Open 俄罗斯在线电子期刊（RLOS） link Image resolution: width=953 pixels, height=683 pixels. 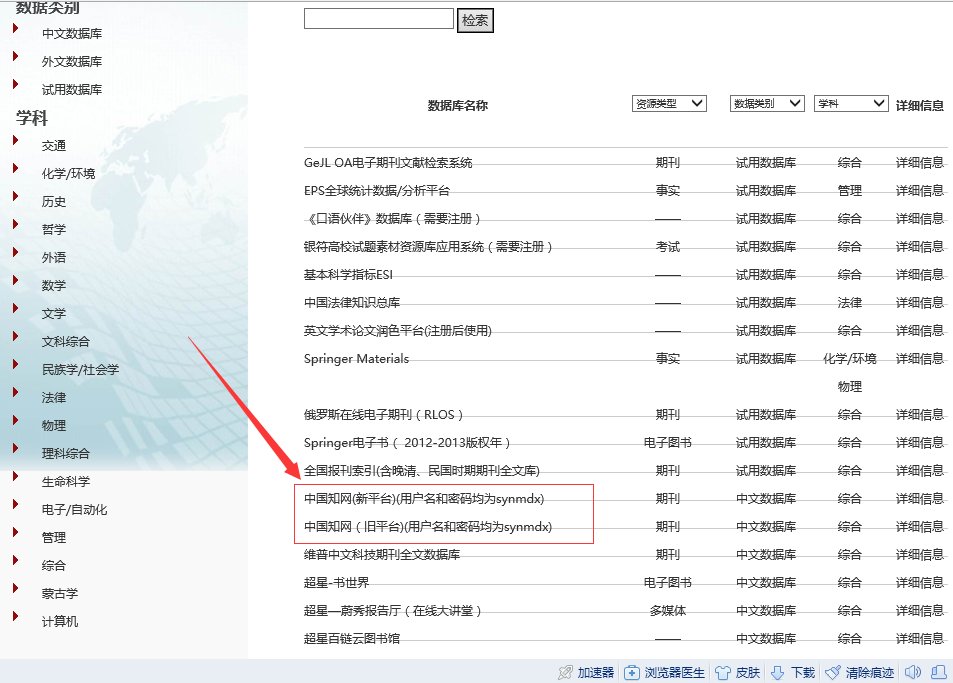point(384,414)
